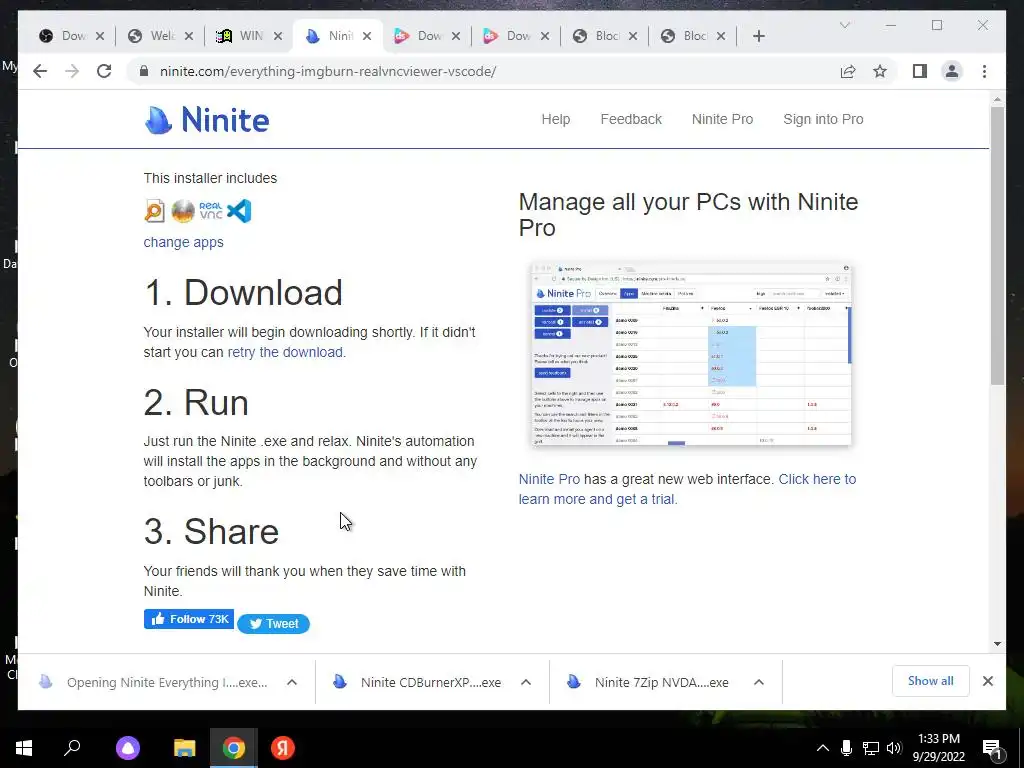
Task: Click the Ninite Pro screenshot thumbnail
Action: [691, 354]
